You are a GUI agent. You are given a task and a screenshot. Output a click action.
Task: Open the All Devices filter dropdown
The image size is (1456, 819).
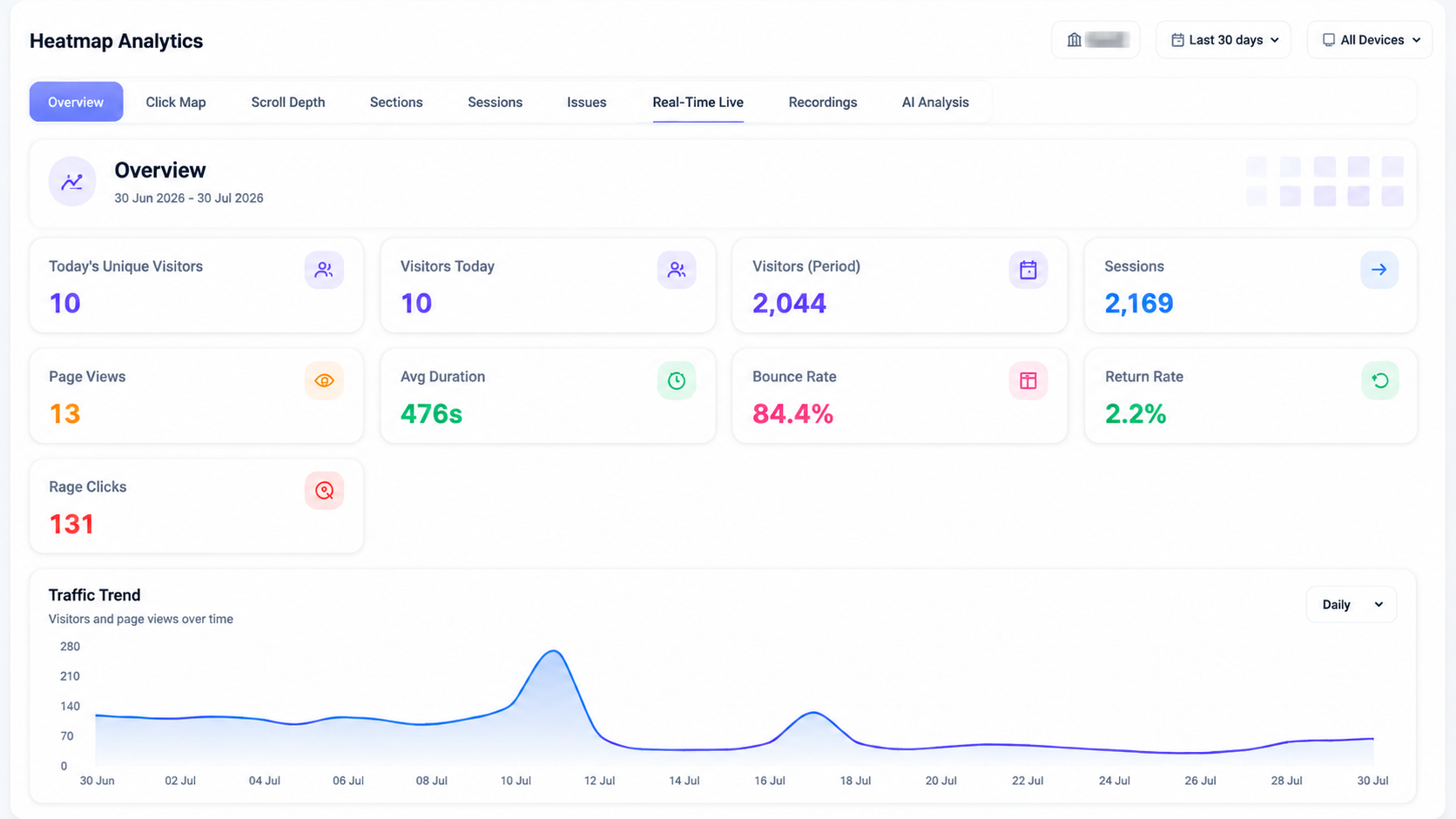click(1370, 40)
